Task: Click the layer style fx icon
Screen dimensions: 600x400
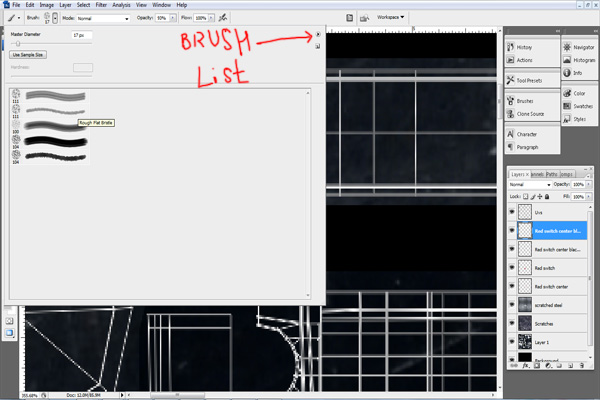Action: click(526, 366)
